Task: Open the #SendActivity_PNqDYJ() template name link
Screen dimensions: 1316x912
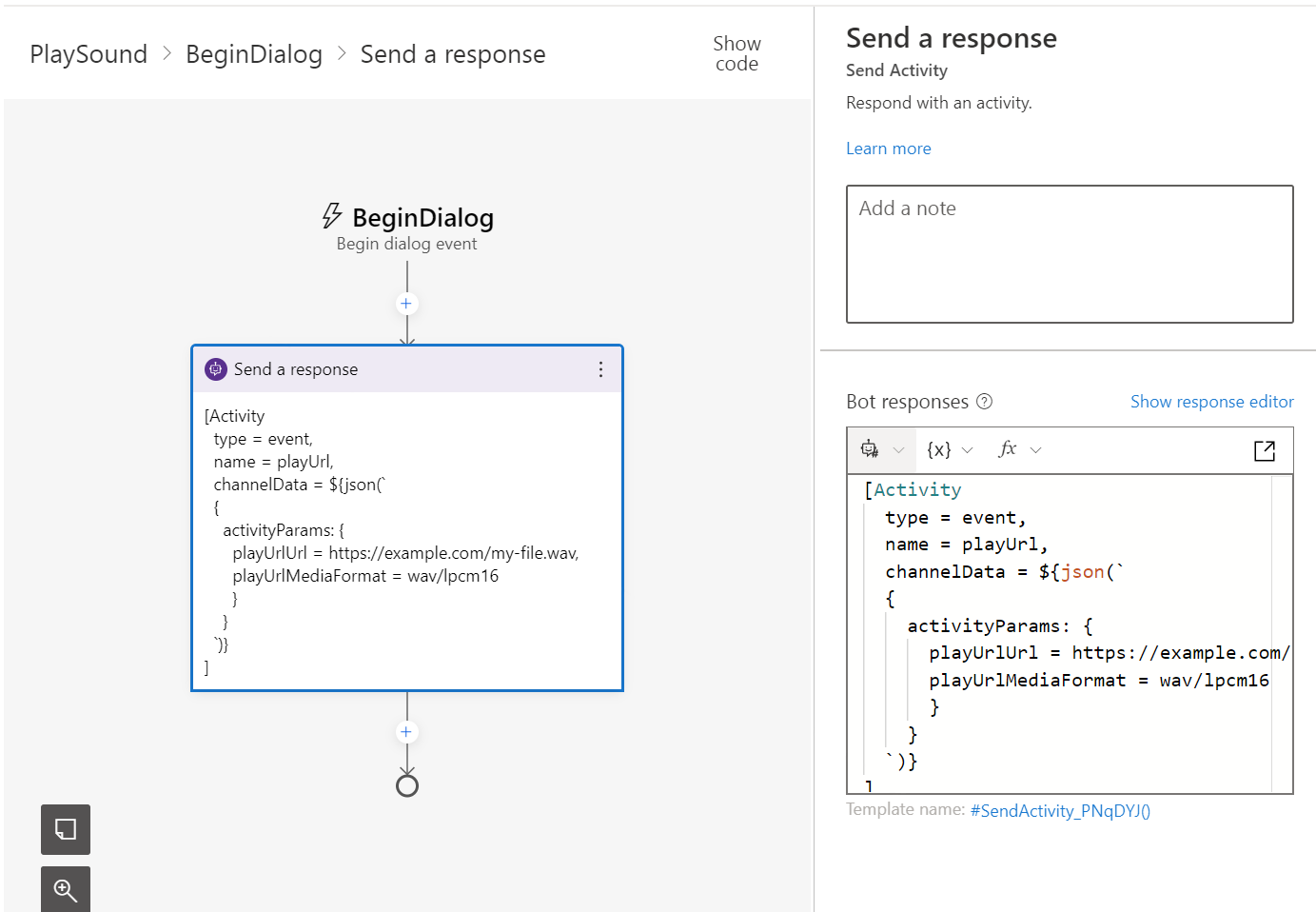Action: click(x=1060, y=811)
